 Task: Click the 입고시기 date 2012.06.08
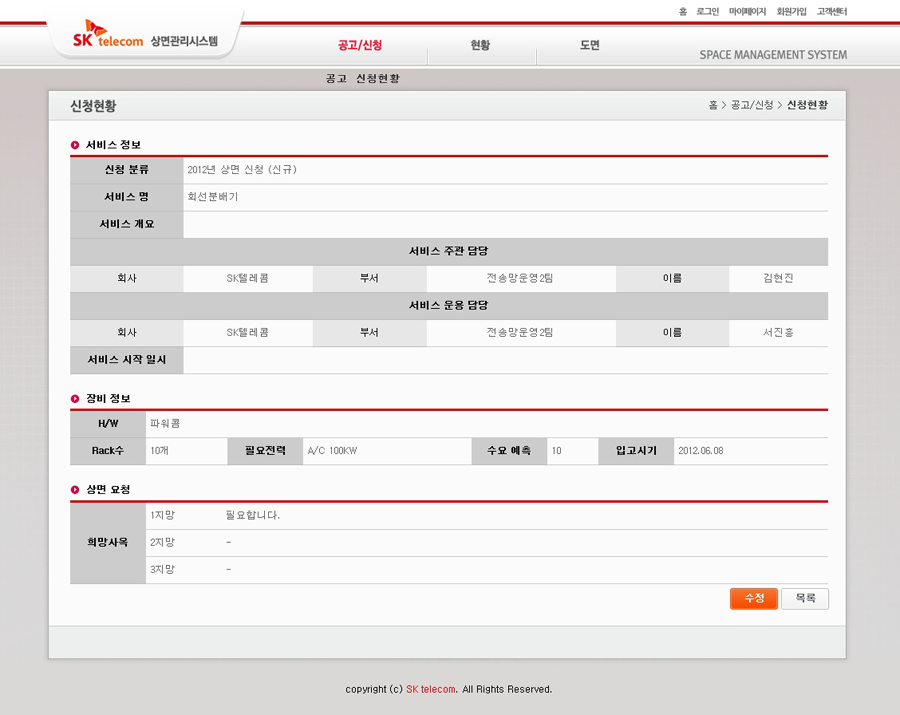coord(700,451)
